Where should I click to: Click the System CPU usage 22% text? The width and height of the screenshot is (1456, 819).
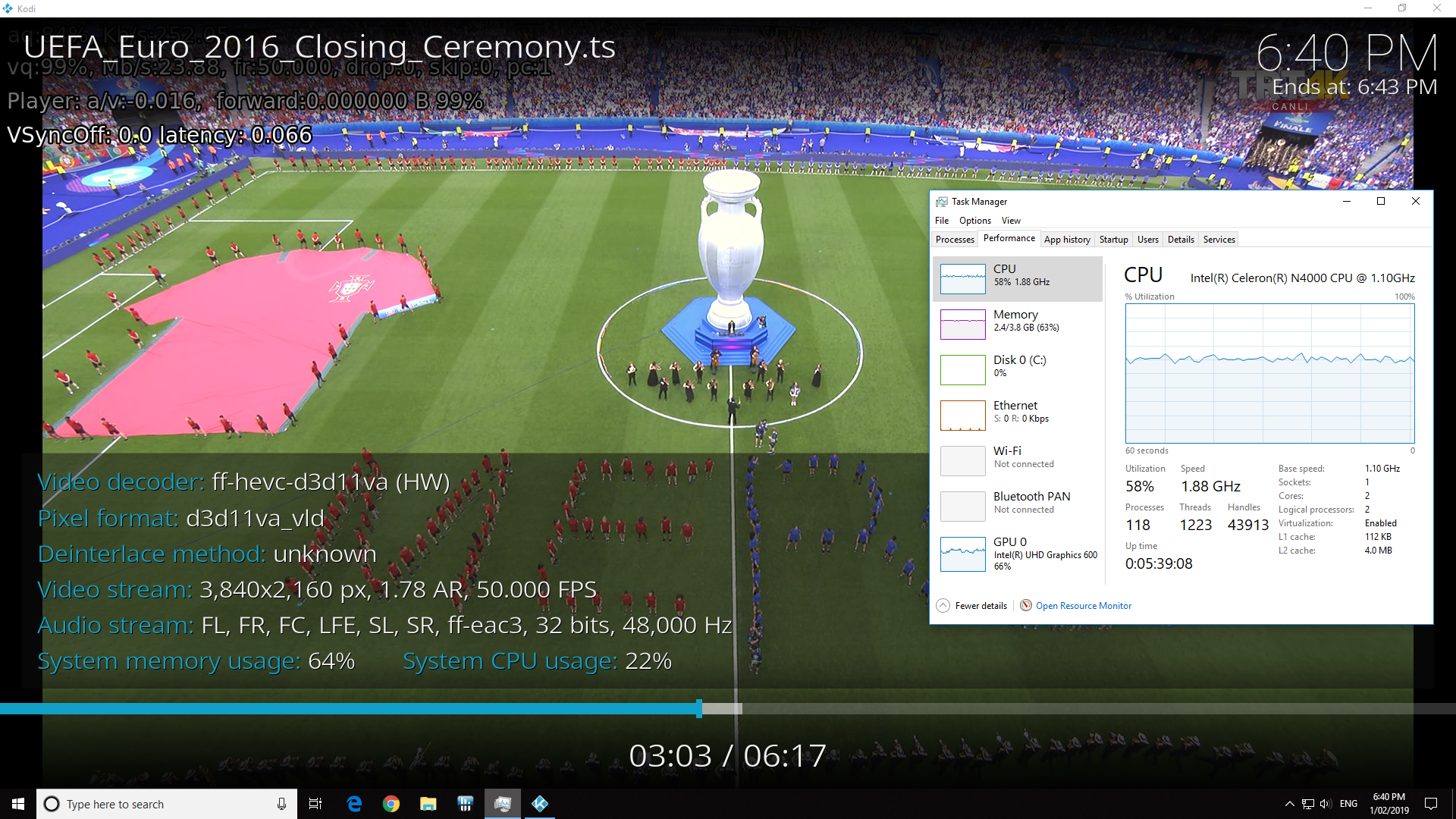click(x=537, y=661)
